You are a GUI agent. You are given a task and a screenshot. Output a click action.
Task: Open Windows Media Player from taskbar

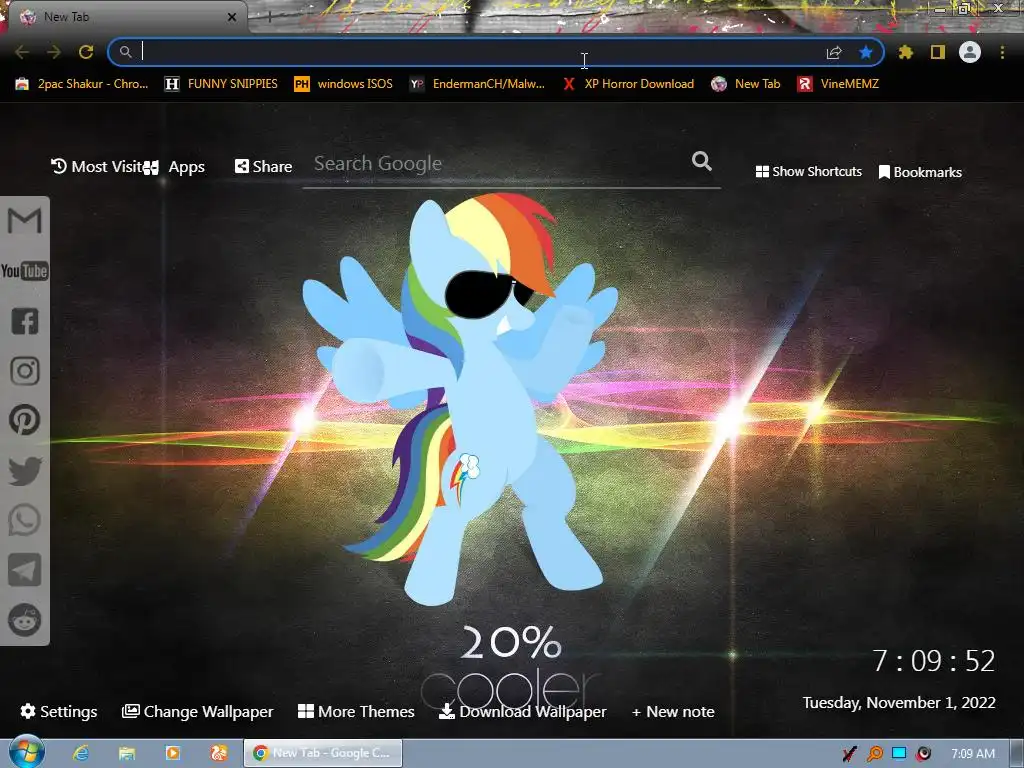pyautogui.click(x=173, y=754)
